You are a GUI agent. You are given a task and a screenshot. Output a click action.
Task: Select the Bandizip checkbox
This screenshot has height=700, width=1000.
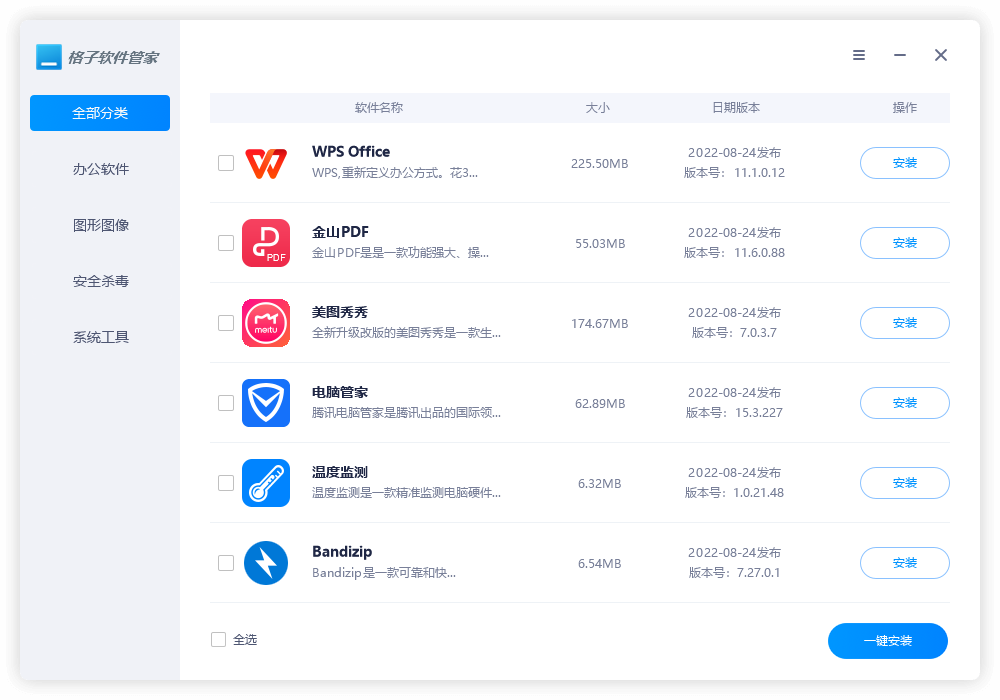pyautogui.click(x=226, y=563)
